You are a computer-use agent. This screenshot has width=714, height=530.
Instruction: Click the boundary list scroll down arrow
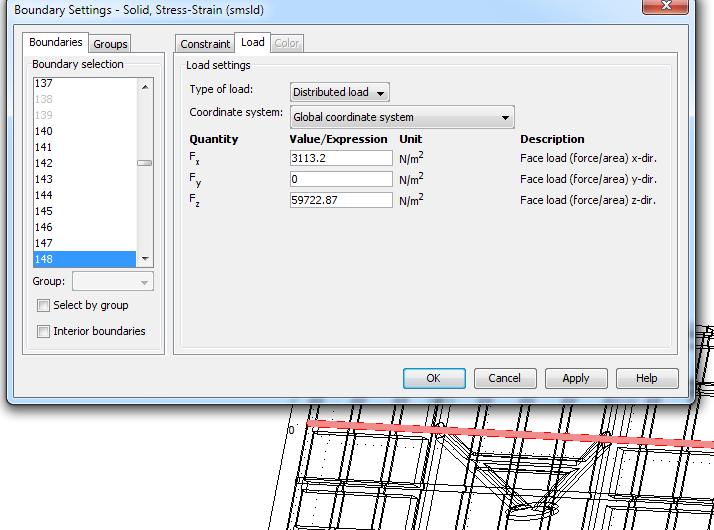tap(145, 259)
